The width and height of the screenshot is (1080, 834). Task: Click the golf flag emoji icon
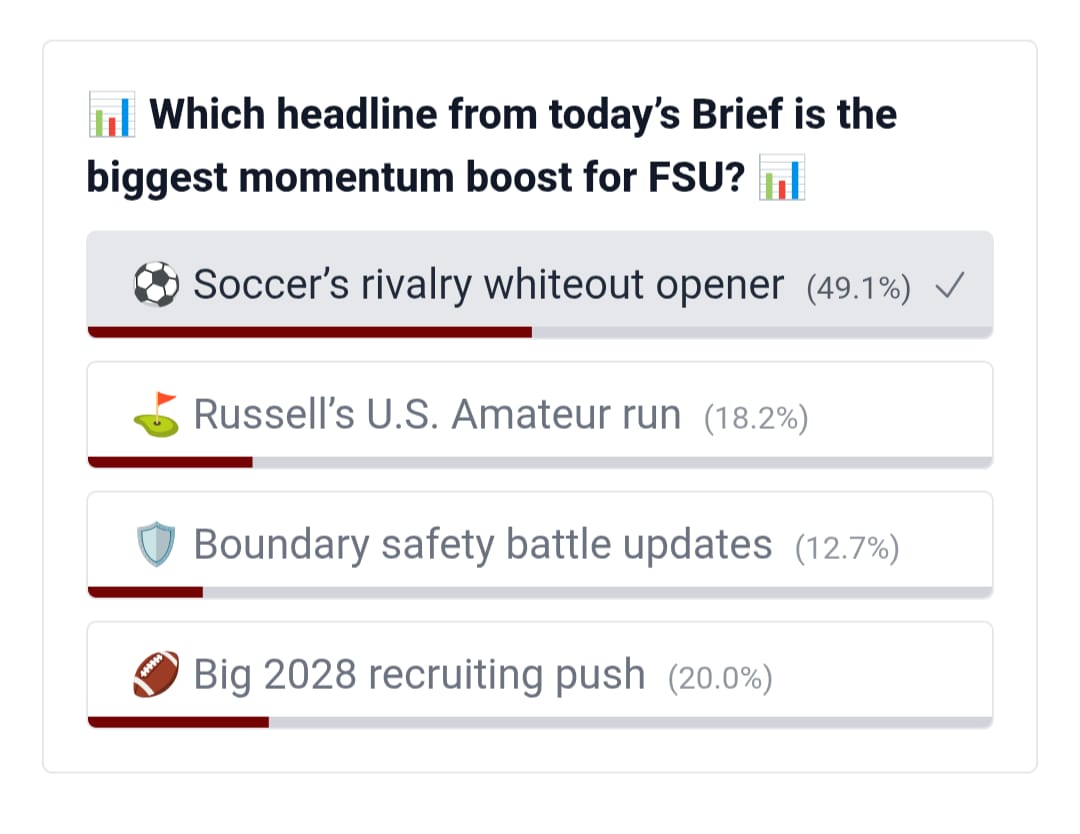(x=156, y=415)
